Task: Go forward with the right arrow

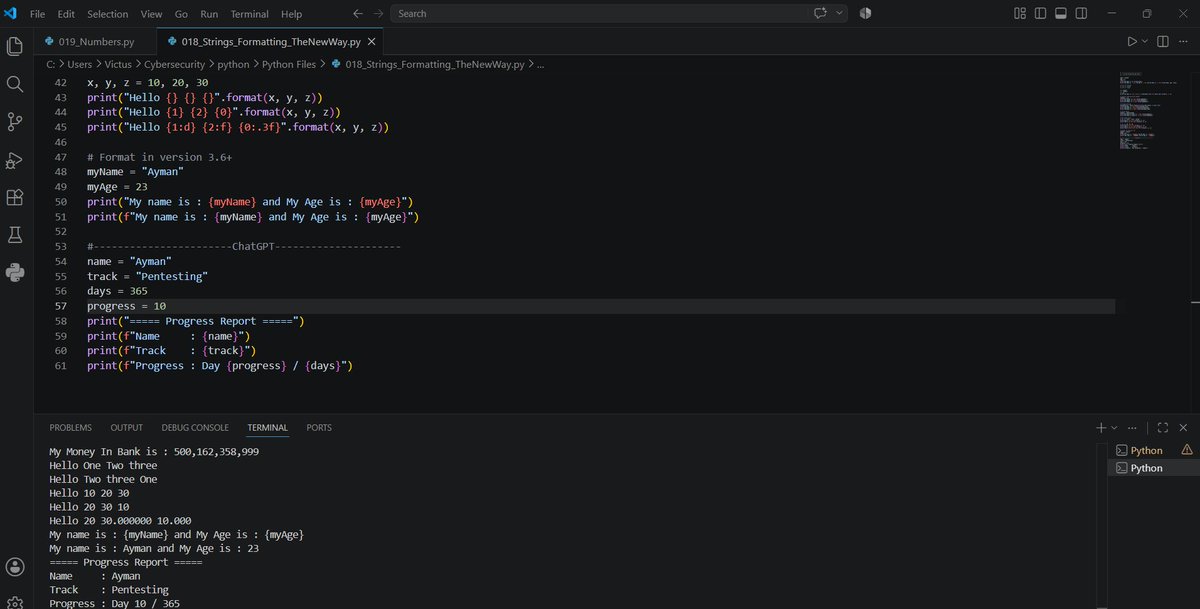Action: [x=379, y=14]
